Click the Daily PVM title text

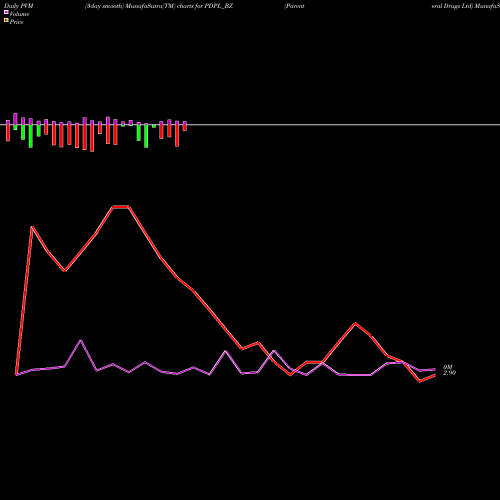coord(19,6)
